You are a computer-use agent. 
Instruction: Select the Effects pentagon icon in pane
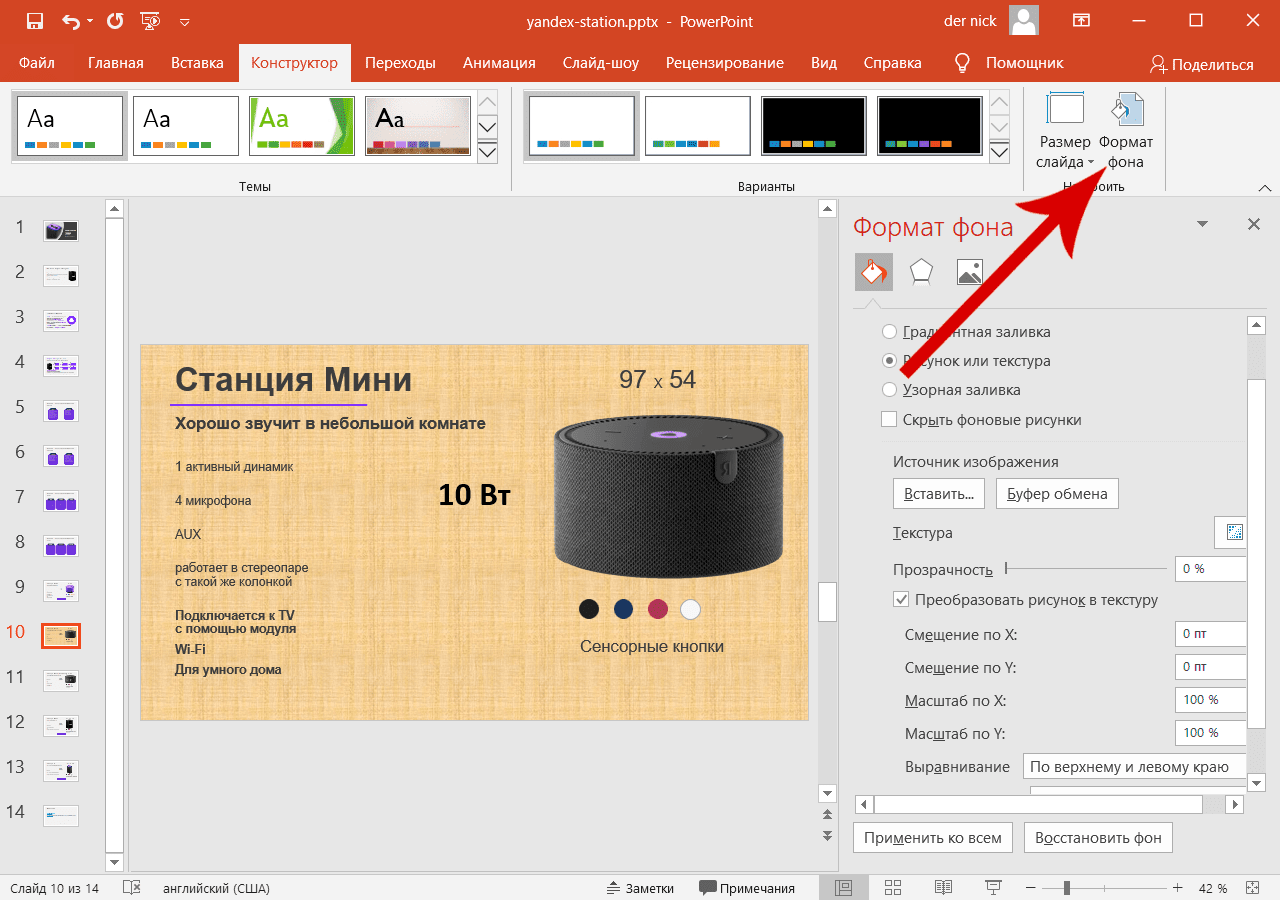pyautogui.click(x=921, y=272)
